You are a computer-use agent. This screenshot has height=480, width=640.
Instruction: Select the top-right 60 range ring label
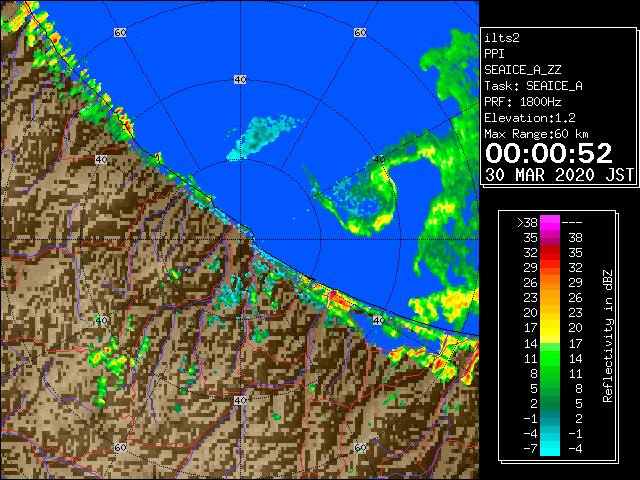pos(360,32)
